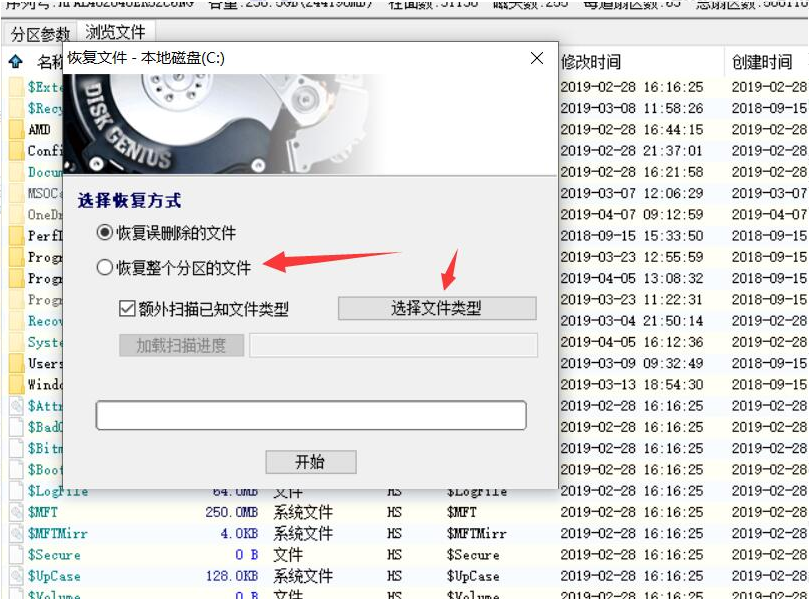Click the empty recovery progress bar
The image size is (809, 599).
click(311, 415)
